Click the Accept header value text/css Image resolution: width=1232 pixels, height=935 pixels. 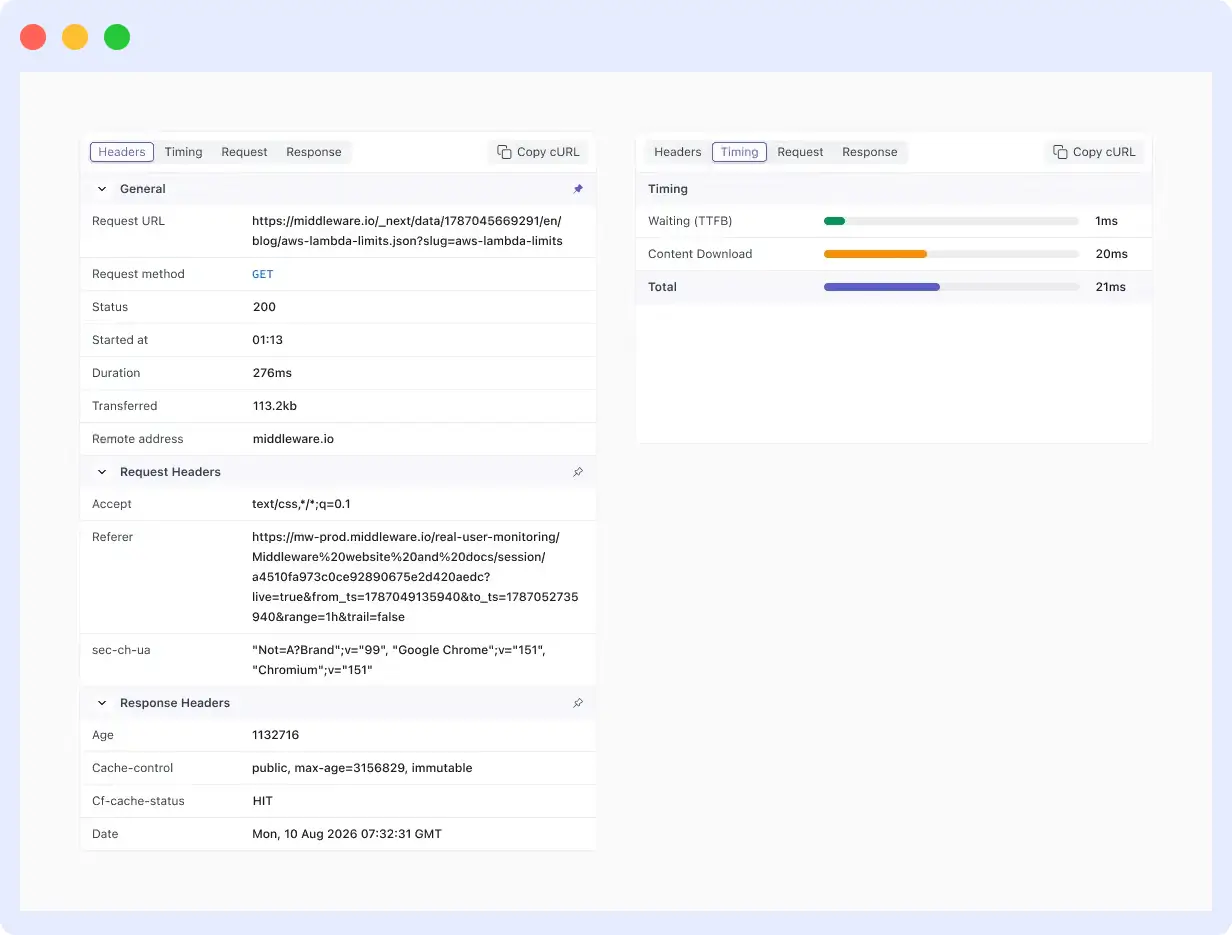coord(301,504)
